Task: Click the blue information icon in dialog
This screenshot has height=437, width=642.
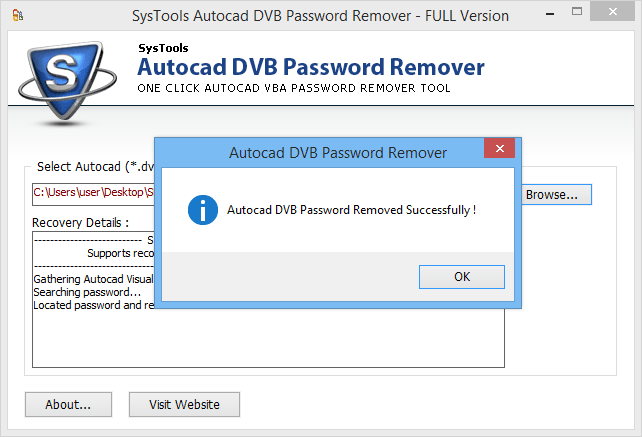Action: (x=204, y=210)
